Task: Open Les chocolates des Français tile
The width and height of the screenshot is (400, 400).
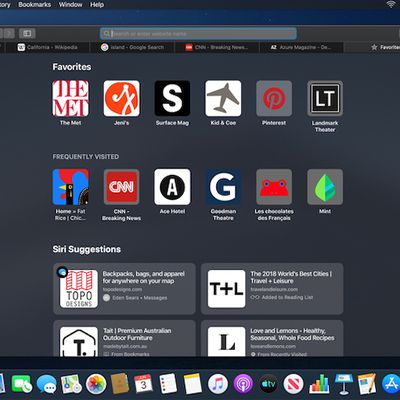Action: pyautogui.click(x=274, y=187)
